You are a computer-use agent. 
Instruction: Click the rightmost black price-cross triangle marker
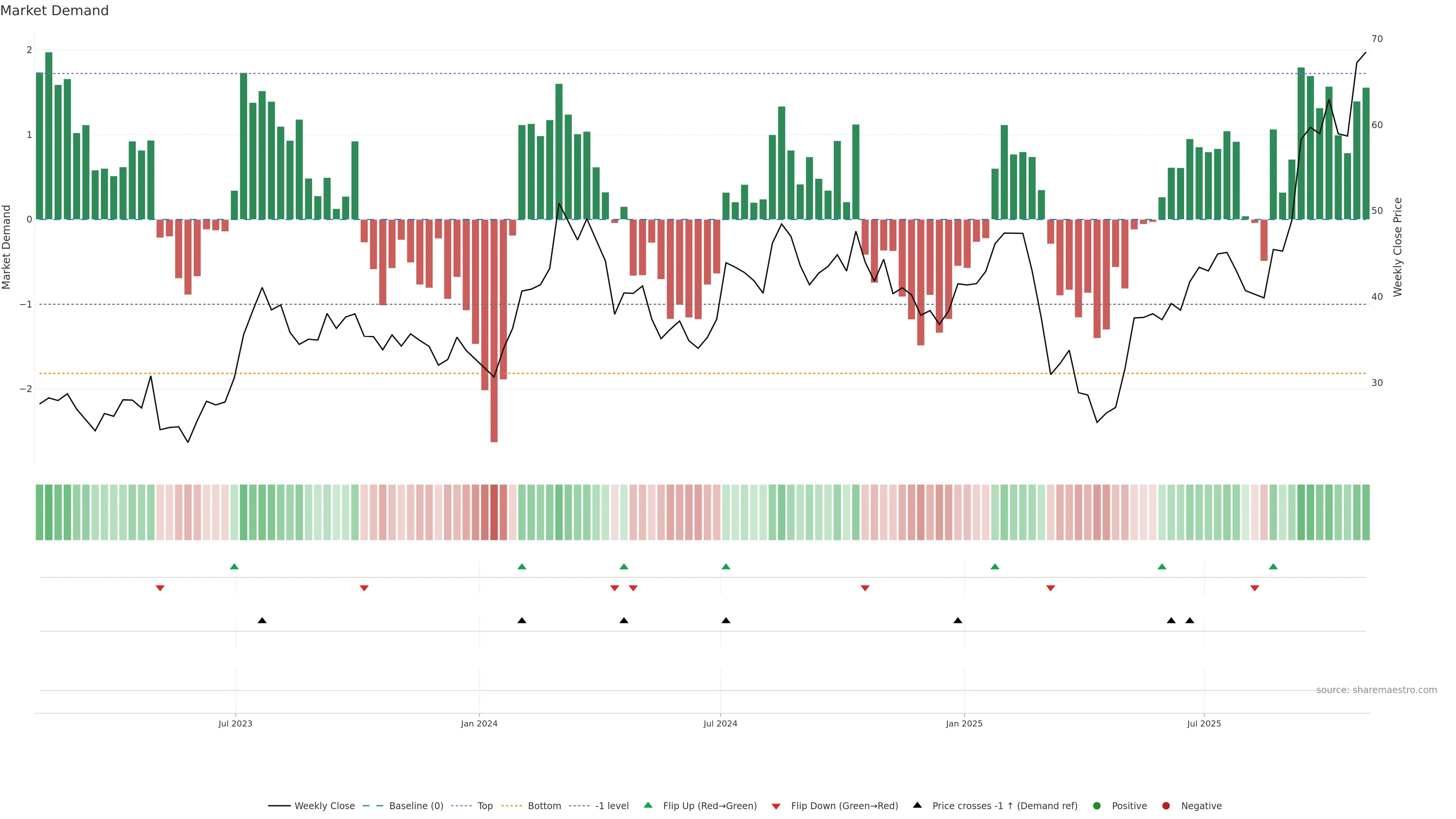click(x=1190, y=621)
